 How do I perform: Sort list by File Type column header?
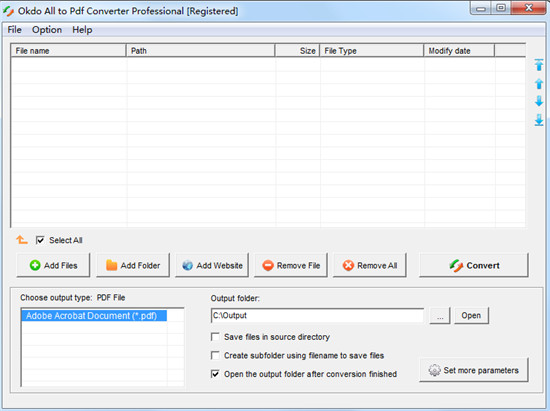(372, 51)
